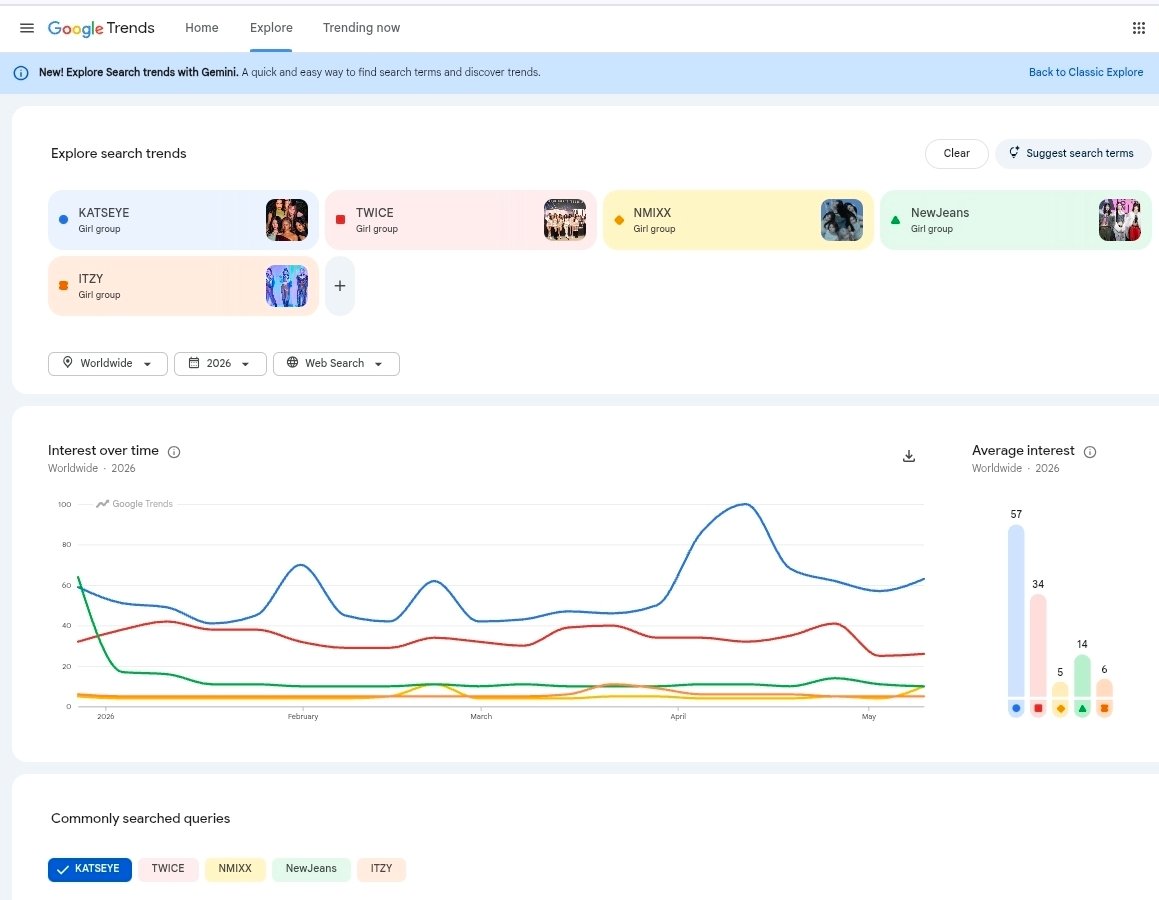Screen dimensions: 1159x900
Task: Open the Google apps grid
Action: 1138,28
